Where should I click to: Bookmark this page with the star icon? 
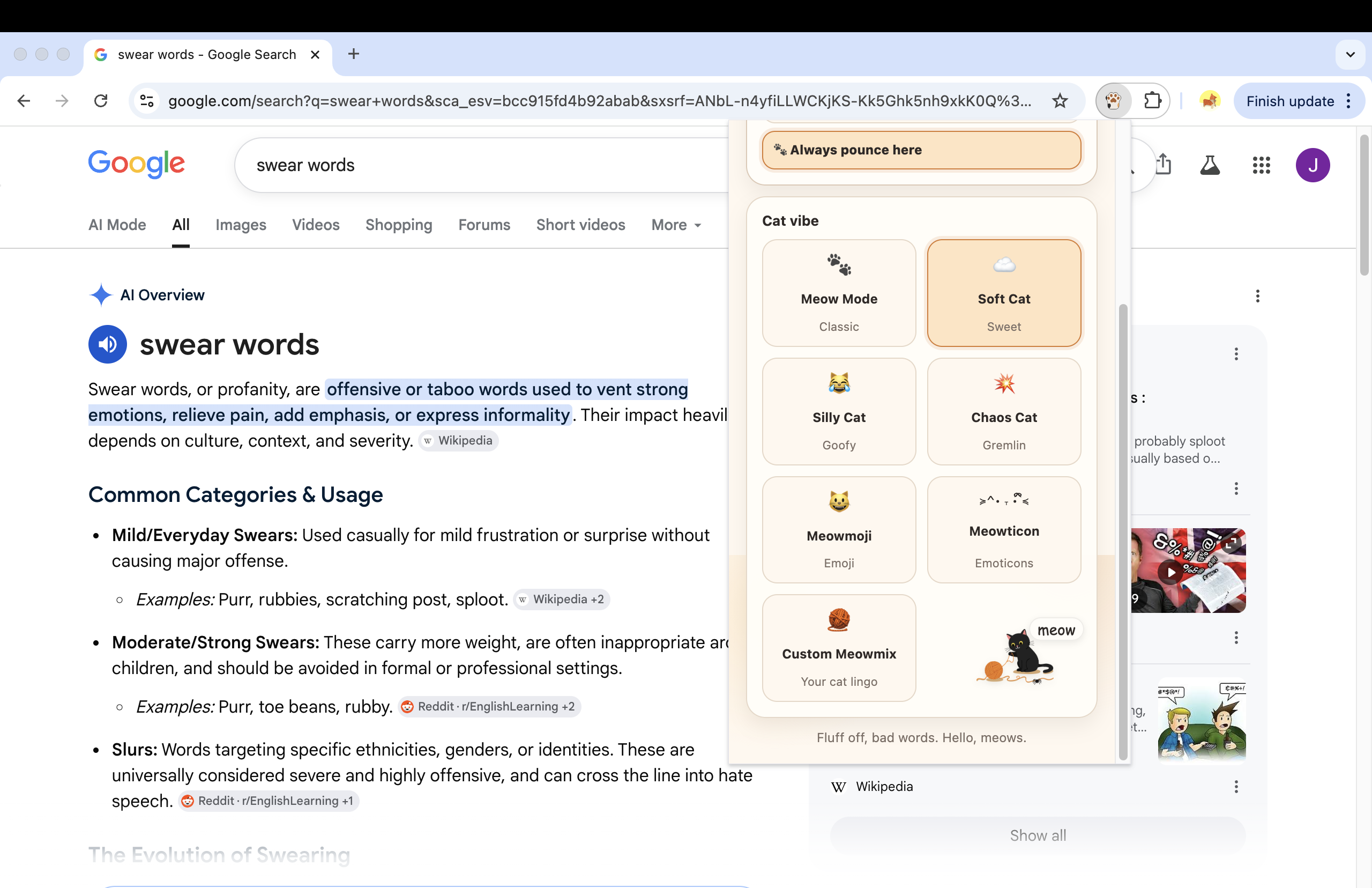coord(1060,101)
